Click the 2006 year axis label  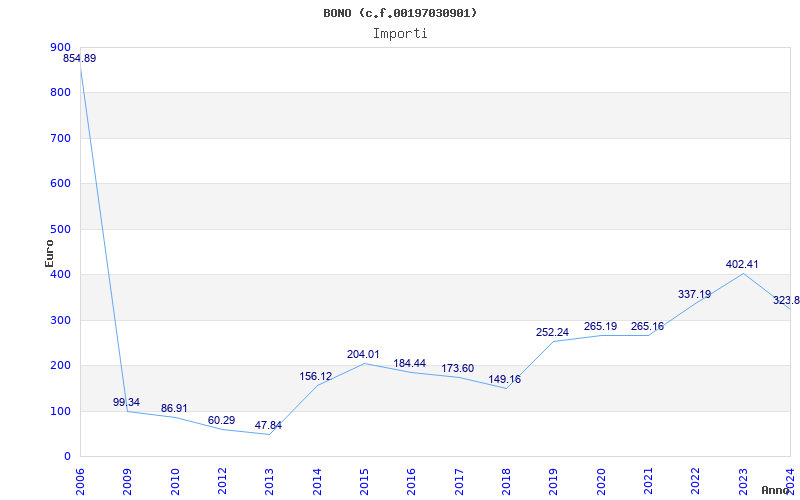pos(80,482)
